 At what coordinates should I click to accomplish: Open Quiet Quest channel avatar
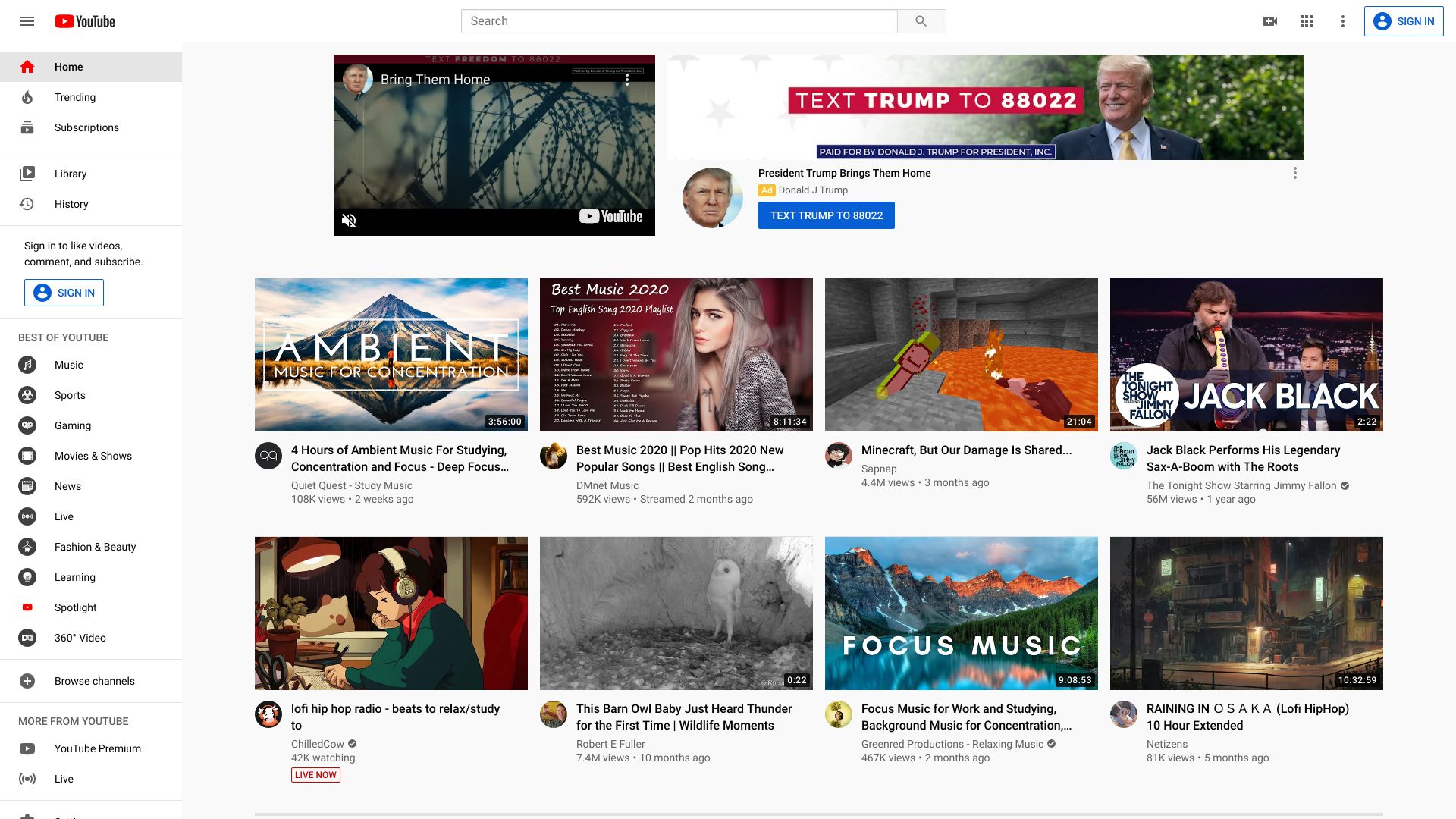pyautogui.click(x=268, y=456)
